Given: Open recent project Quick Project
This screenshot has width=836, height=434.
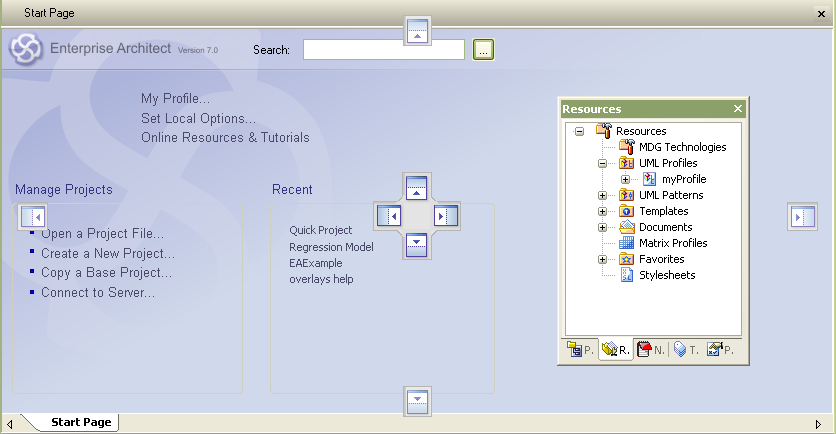Looking at the screenshot, I should [x=320, y=230].
